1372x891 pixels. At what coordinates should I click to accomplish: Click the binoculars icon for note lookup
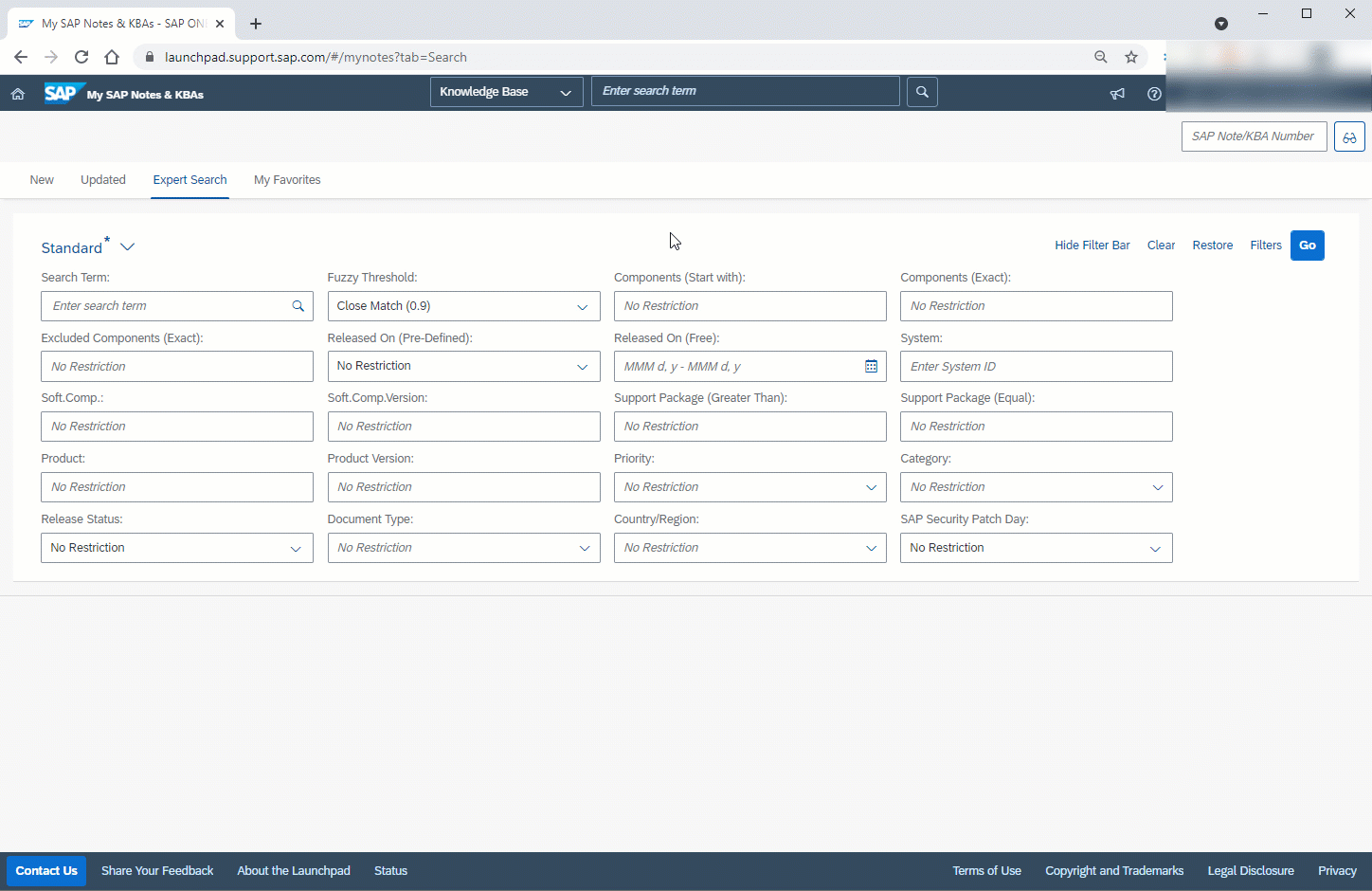[x=1348, y=137]
